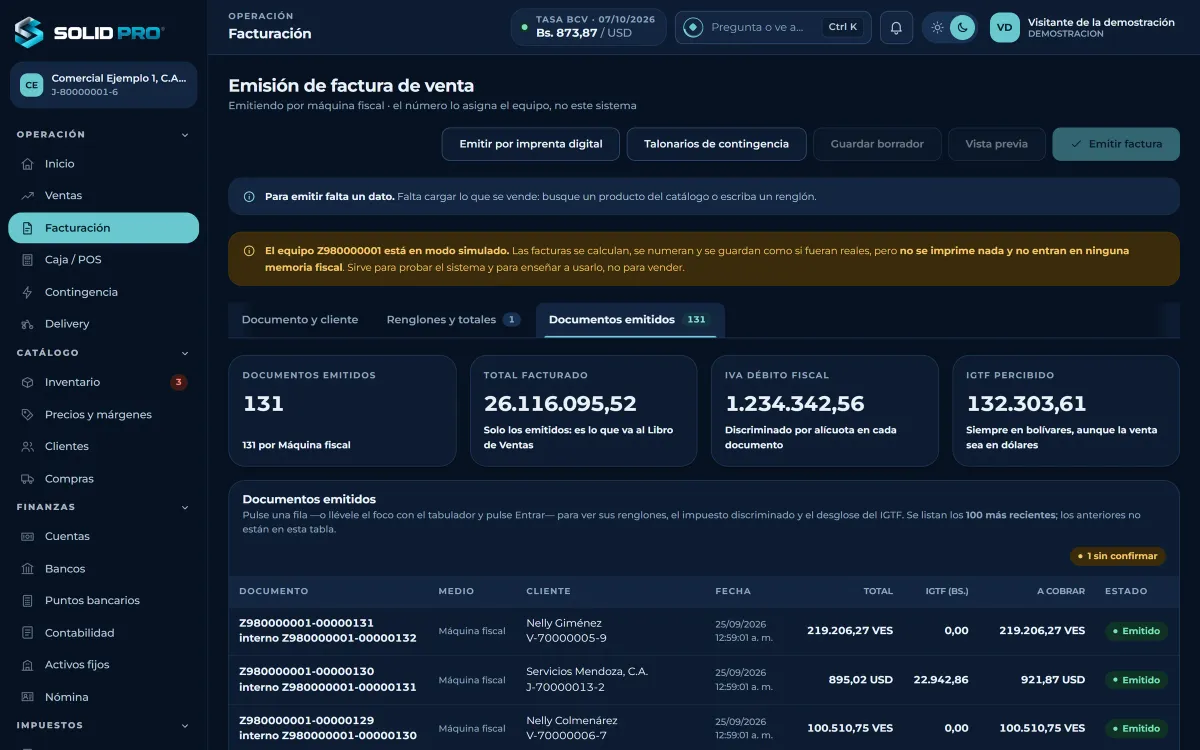Click the Pregunta o ve a search field
The width and height of the screenshot is (1200, 750).
pos(773,27)
